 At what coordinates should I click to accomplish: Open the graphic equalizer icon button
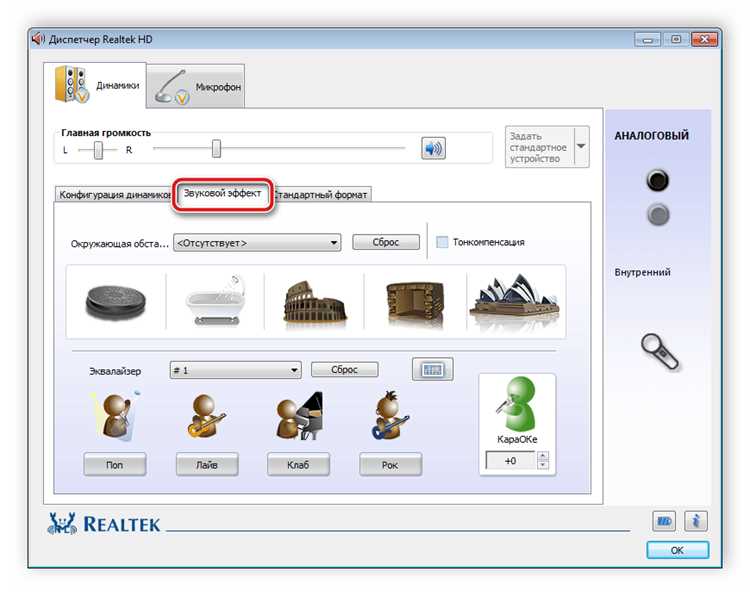432,369
